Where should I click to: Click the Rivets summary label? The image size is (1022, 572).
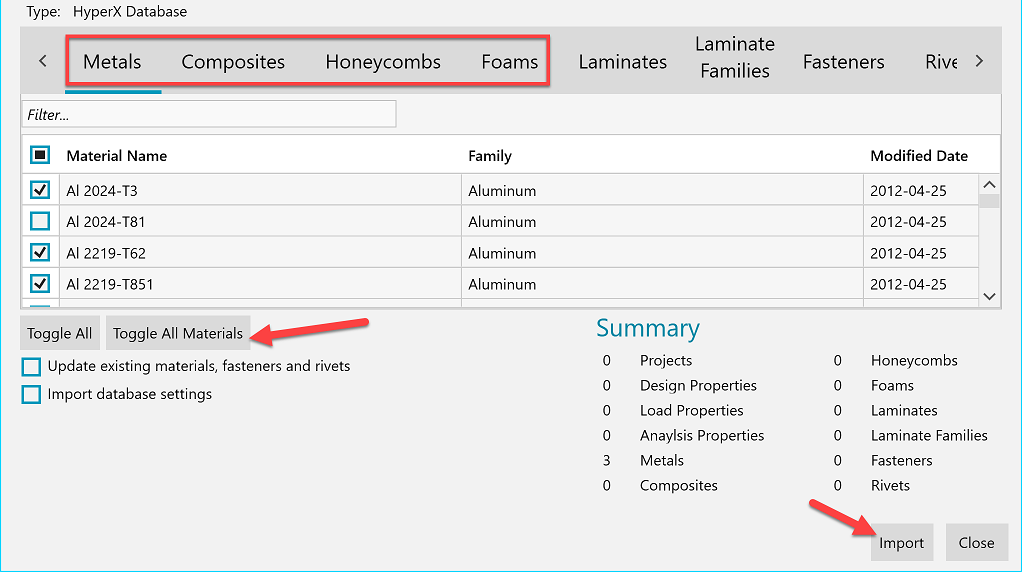(890, 485)
